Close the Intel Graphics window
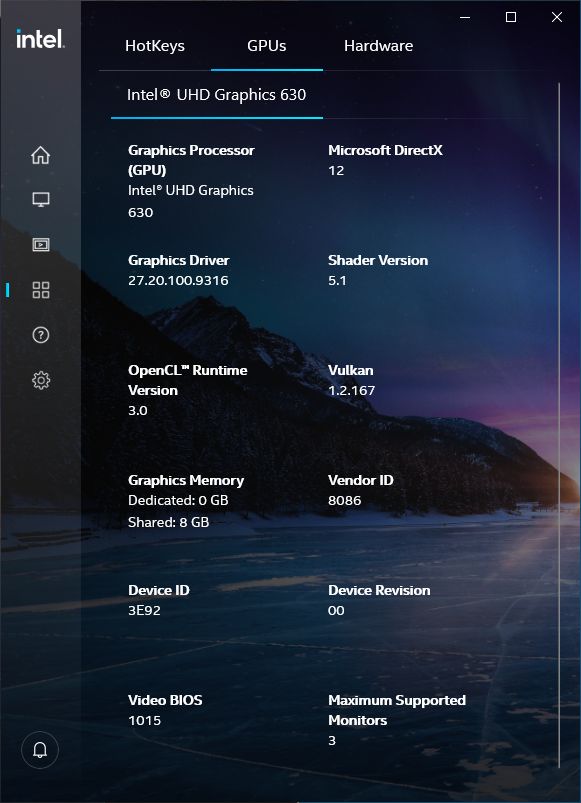581x803 pixels. (x=557, y=17)
